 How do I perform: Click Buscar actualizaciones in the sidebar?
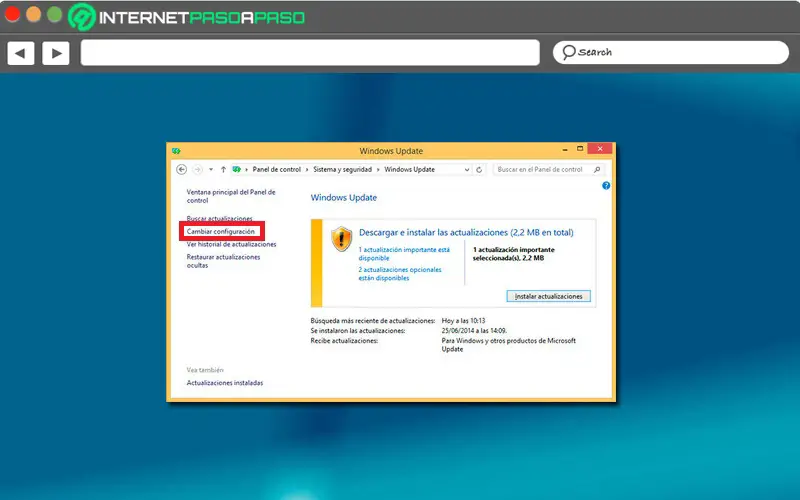click(x=219, y=218)
